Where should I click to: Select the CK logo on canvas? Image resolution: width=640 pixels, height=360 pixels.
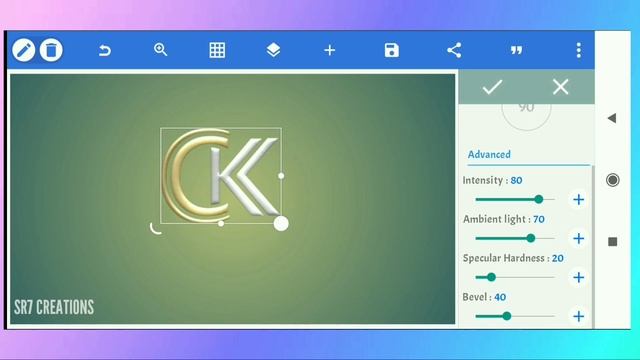pyautogui.click(x=221, y=176)
